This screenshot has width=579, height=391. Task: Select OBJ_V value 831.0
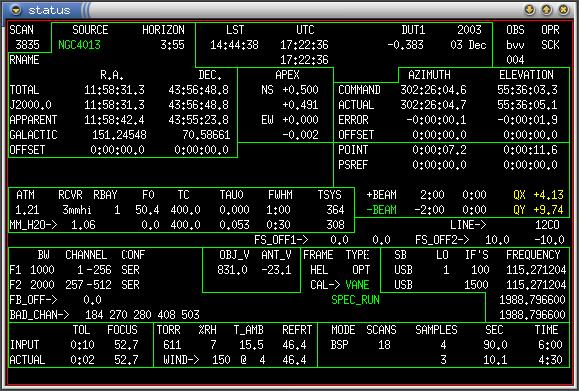[x=232, y=270]
